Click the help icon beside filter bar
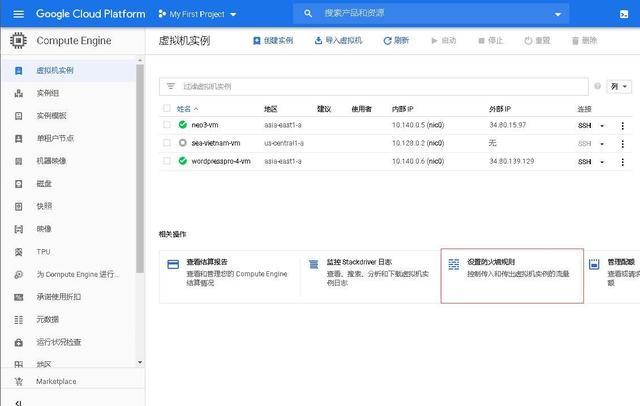This screenshot has height=406, width=640. pyautogui.click(x=597, y=86)
